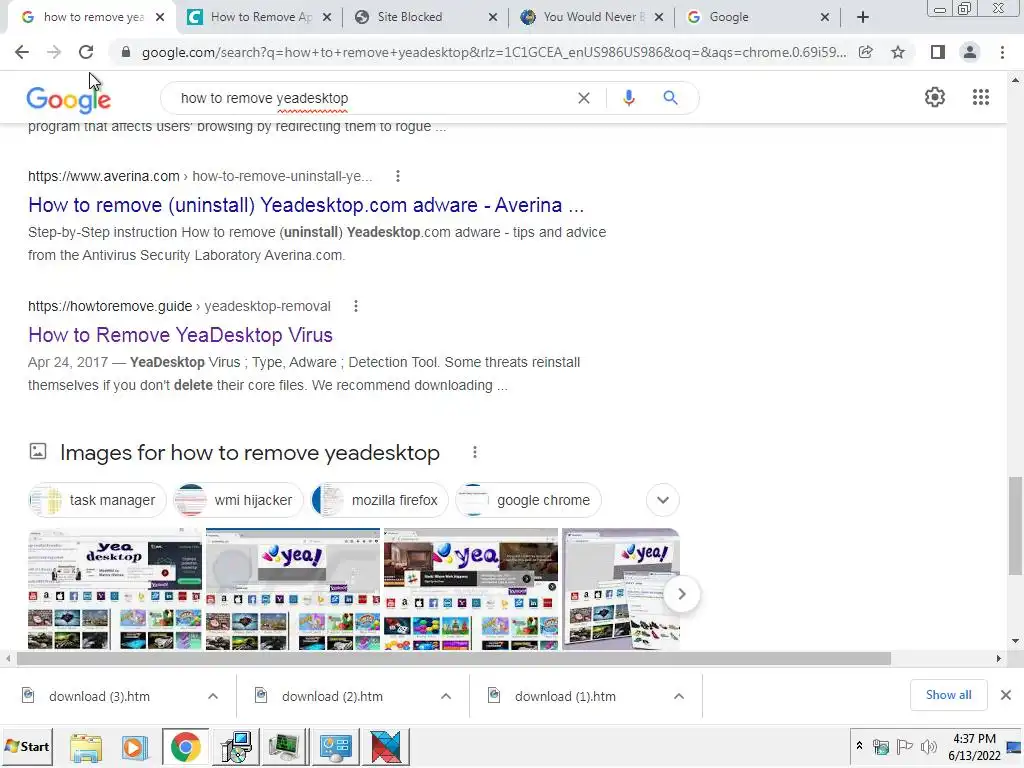
Task: Open download (1).htm options arrow
Action: [679, 696]
